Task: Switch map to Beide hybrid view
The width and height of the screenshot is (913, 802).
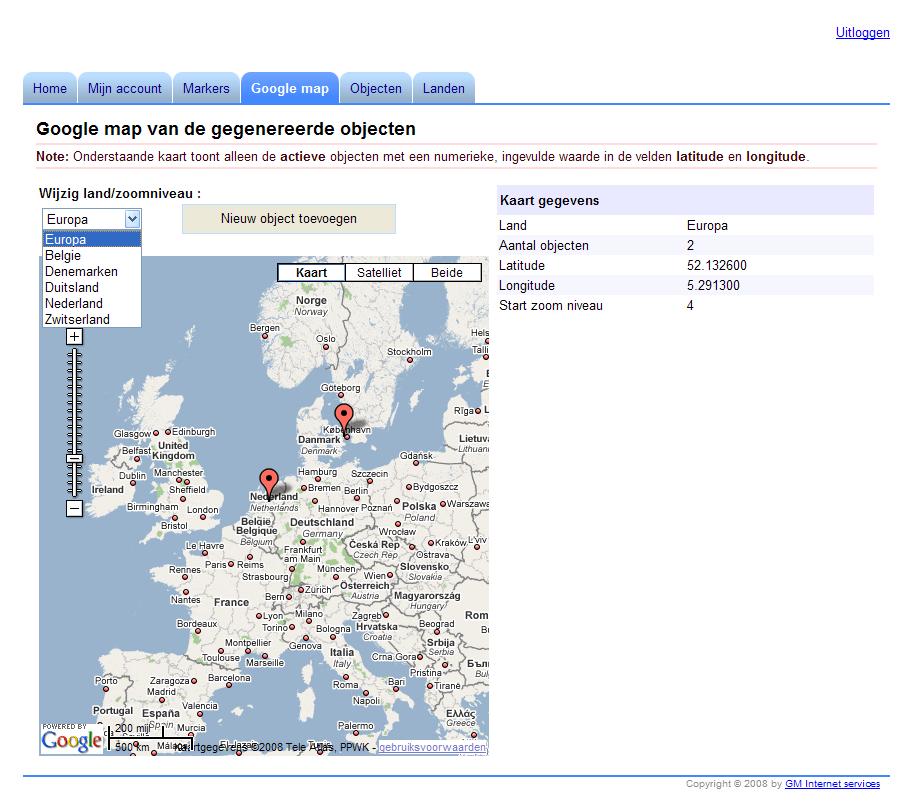Action: (447, 273)
